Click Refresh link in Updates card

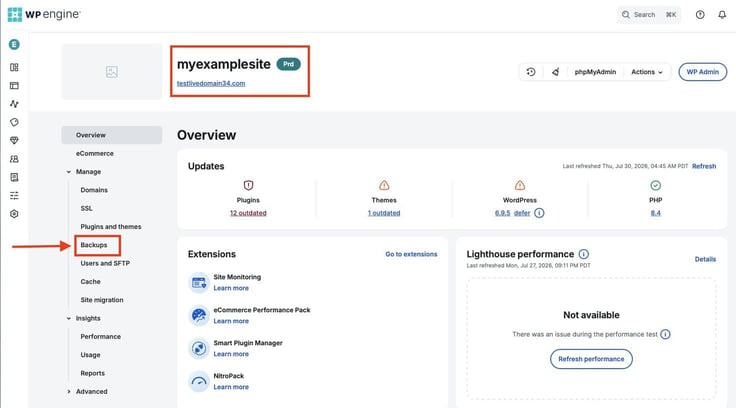click(x=704, y=166)
